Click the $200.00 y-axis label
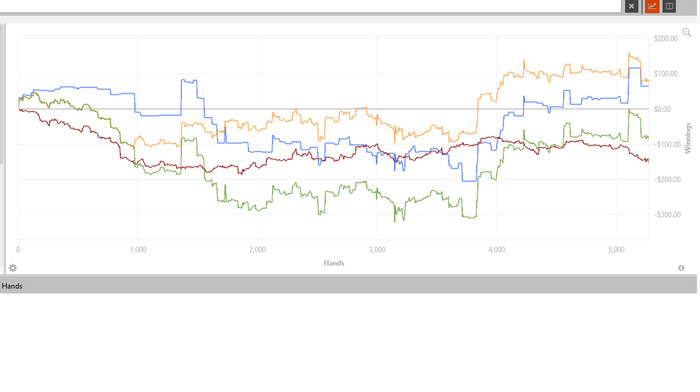Screen dimensions: 700x392 666,38
